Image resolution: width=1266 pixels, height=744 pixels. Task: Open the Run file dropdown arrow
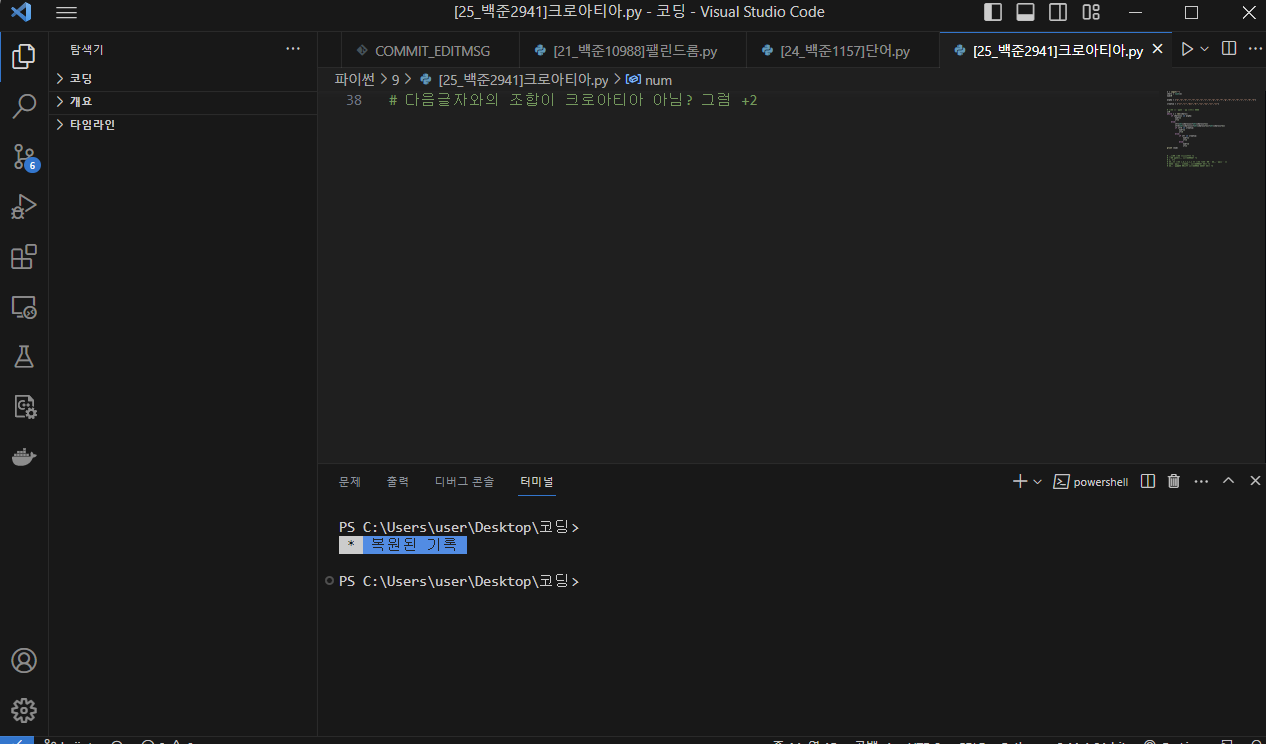coord(1204,49)
